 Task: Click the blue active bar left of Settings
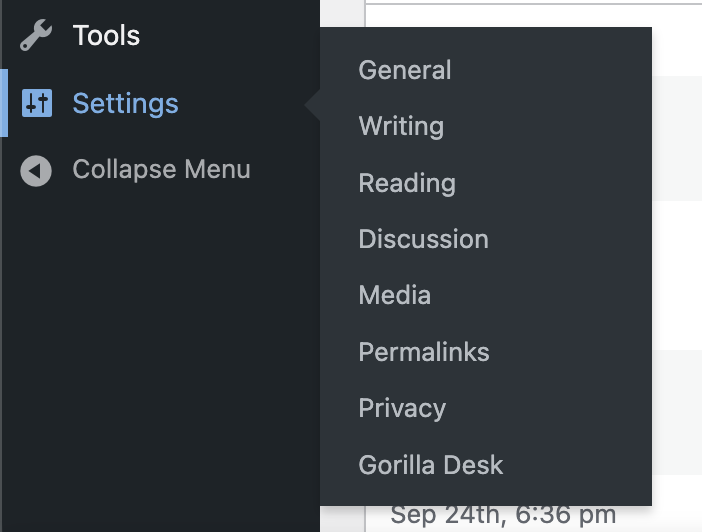[x=4, y=103]
